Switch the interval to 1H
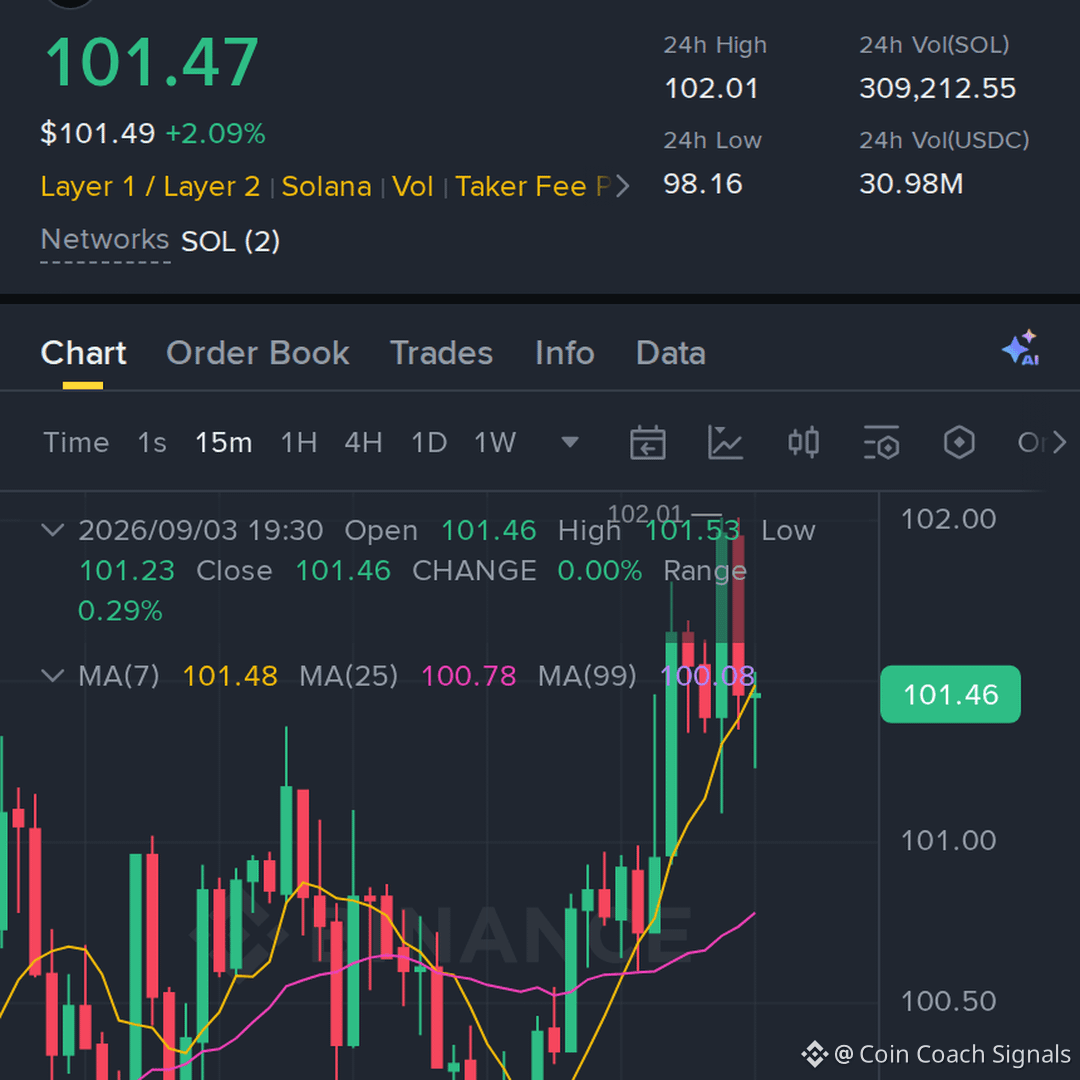 (299, 442)
